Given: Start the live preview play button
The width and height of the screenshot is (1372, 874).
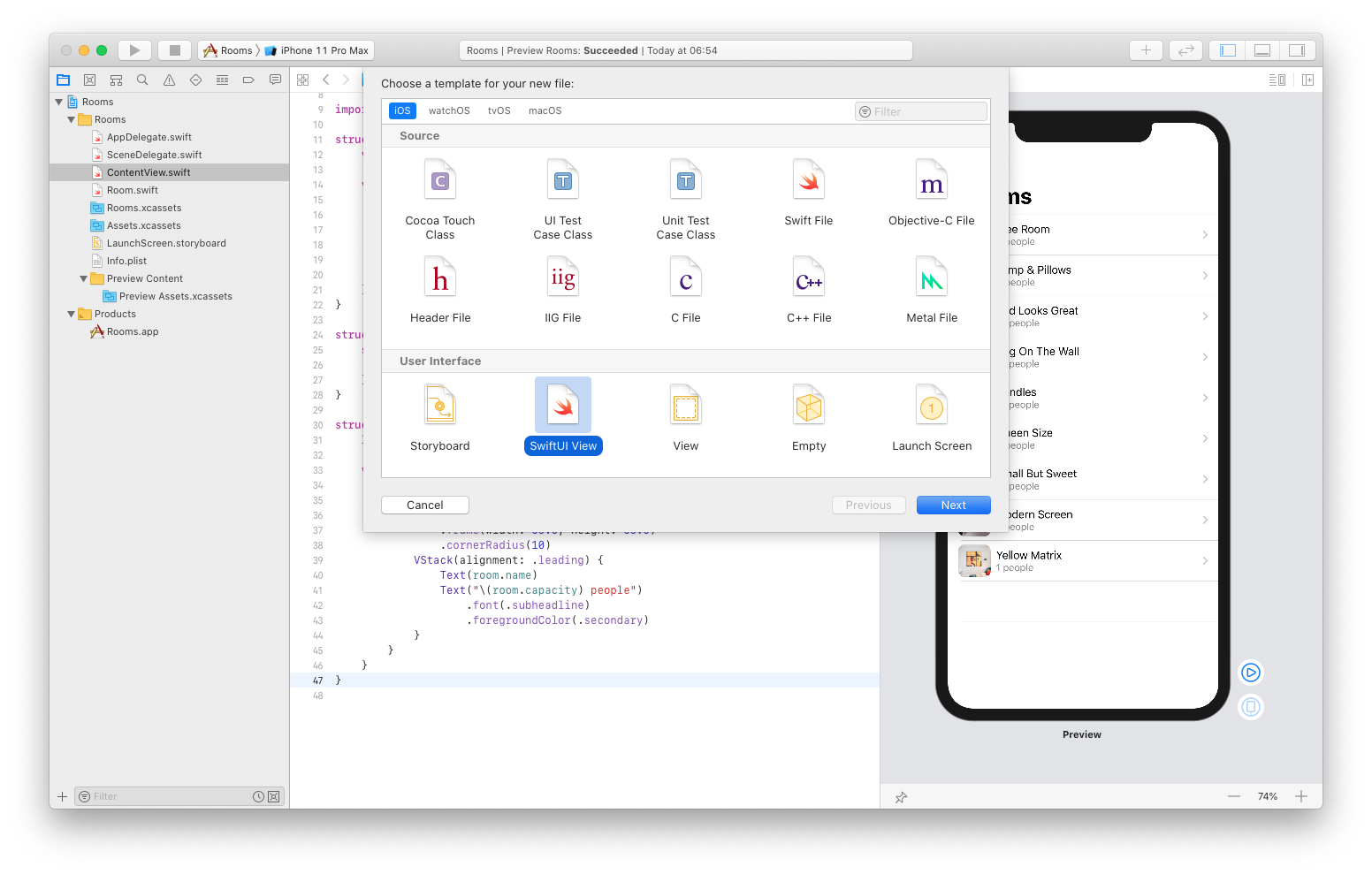Looking at the screenshot, I should [1250, 672].
